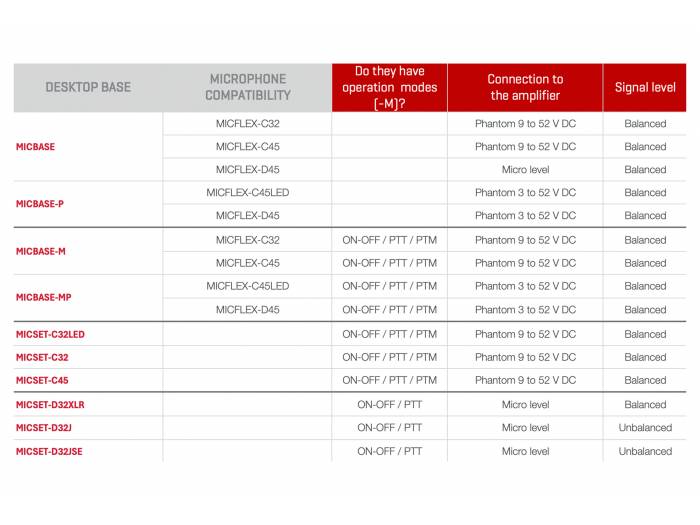The image size is (700, 525).
Task: Click the ON-OFF / PTT cell for MICSET-D32JSE
Action: pos(389,451)
